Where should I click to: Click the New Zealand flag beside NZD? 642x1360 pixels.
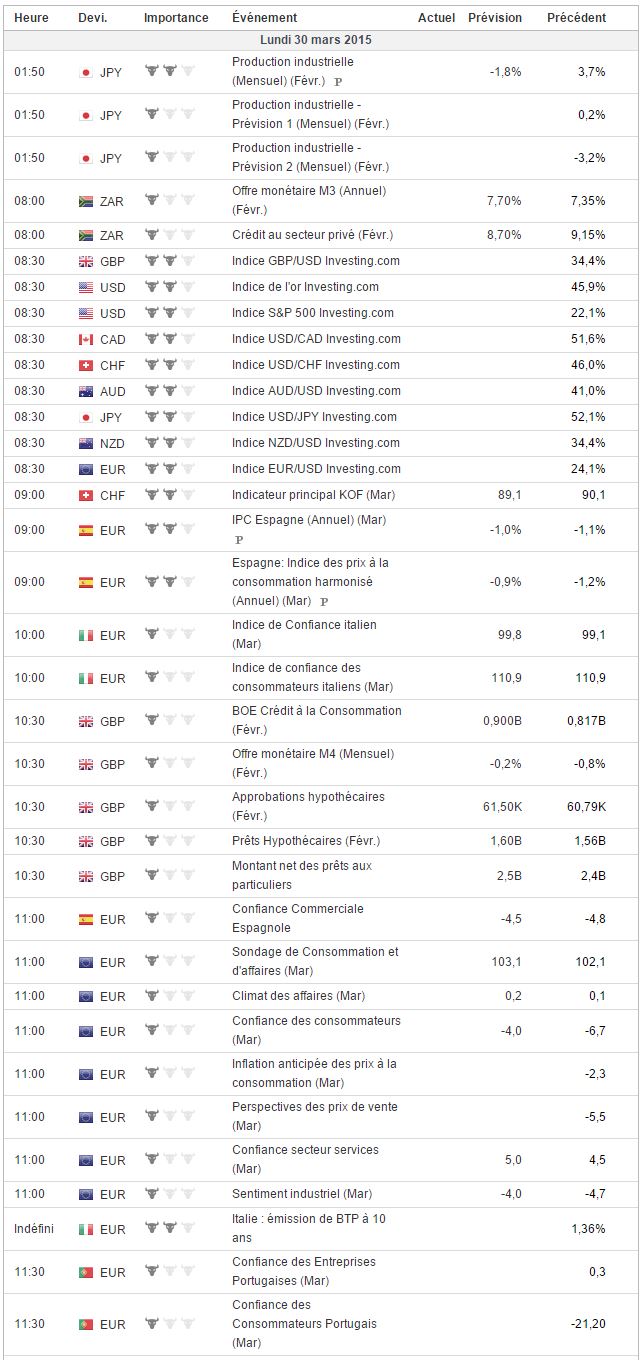click(86, 443)
